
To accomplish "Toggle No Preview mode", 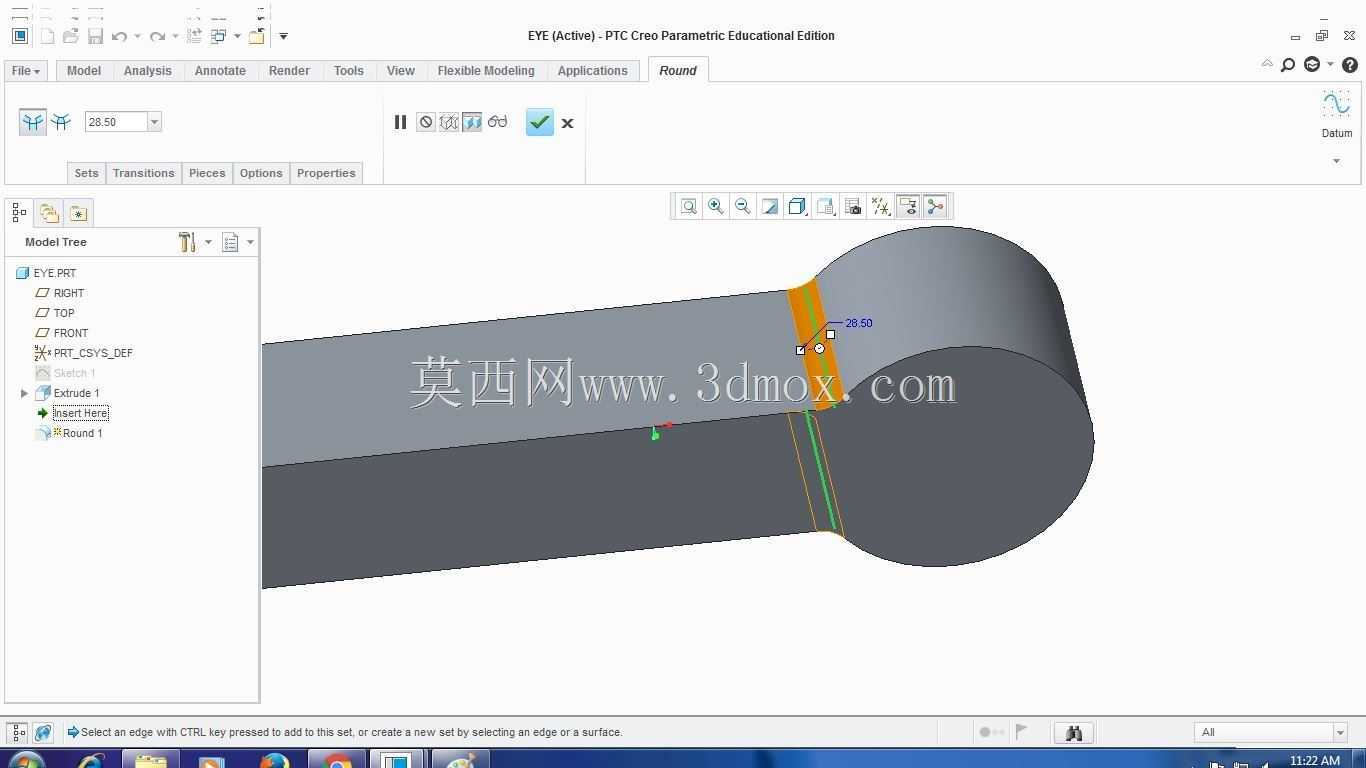I will pyautogui.click(x=426, y=122).
